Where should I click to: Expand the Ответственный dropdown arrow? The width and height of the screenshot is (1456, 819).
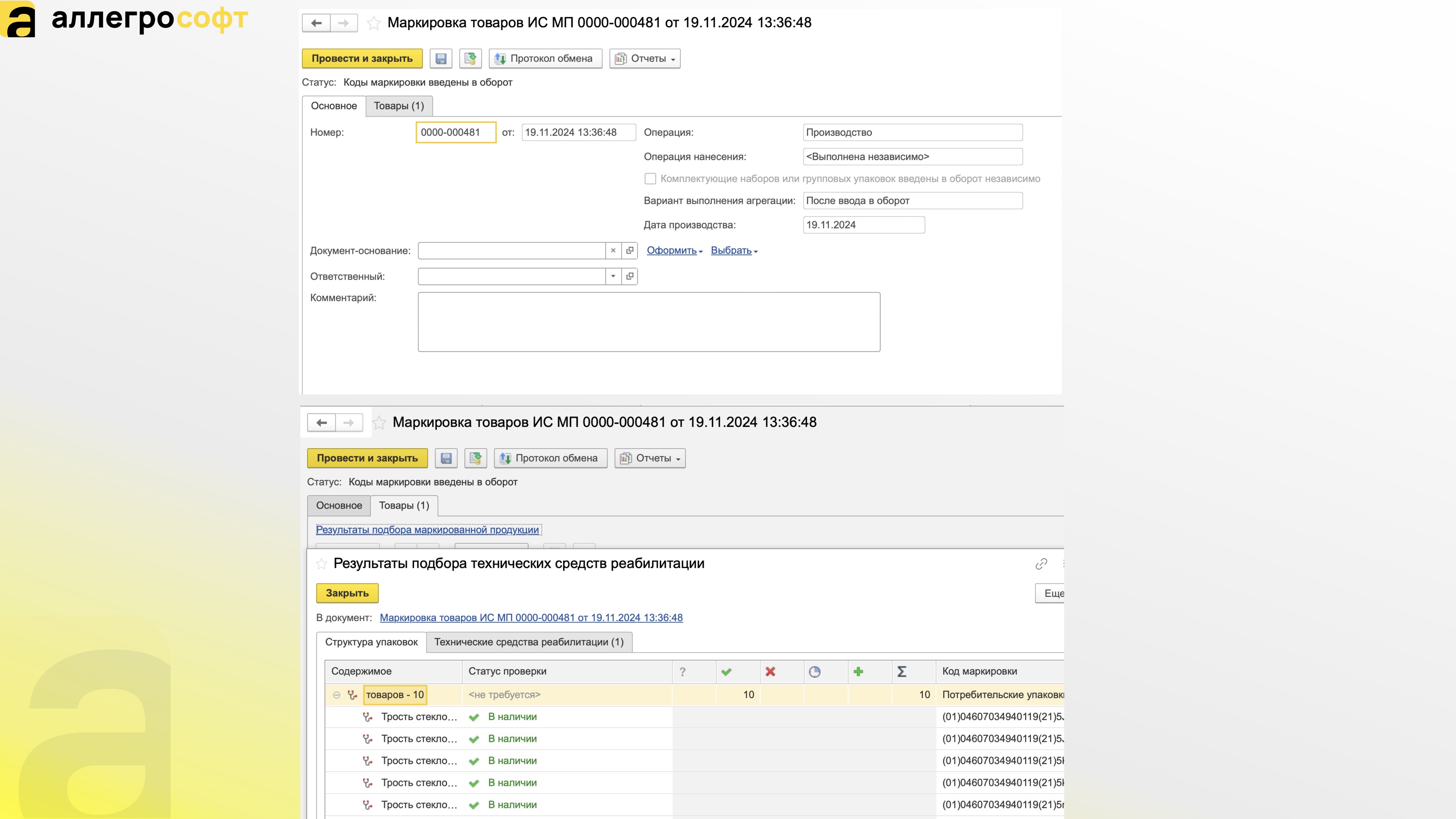(x=613, y=277)
